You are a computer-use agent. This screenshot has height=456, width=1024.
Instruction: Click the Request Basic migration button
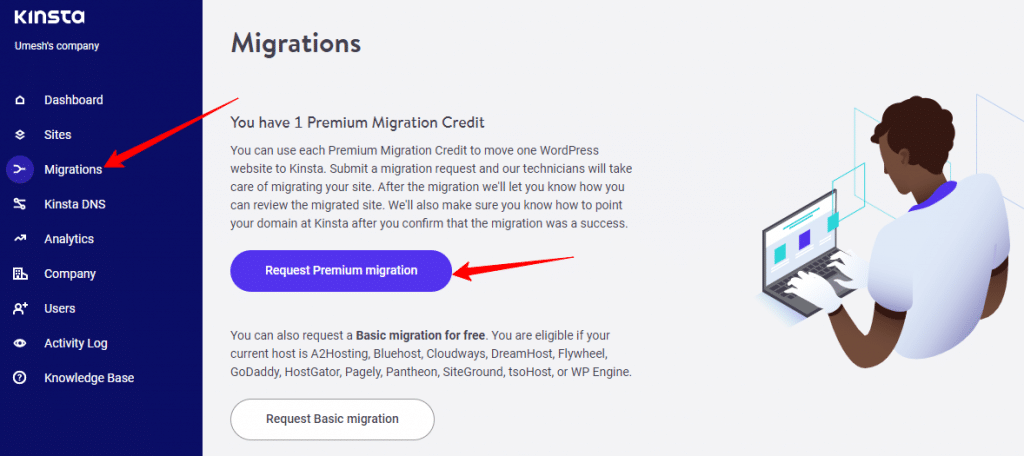coord(332,419)
